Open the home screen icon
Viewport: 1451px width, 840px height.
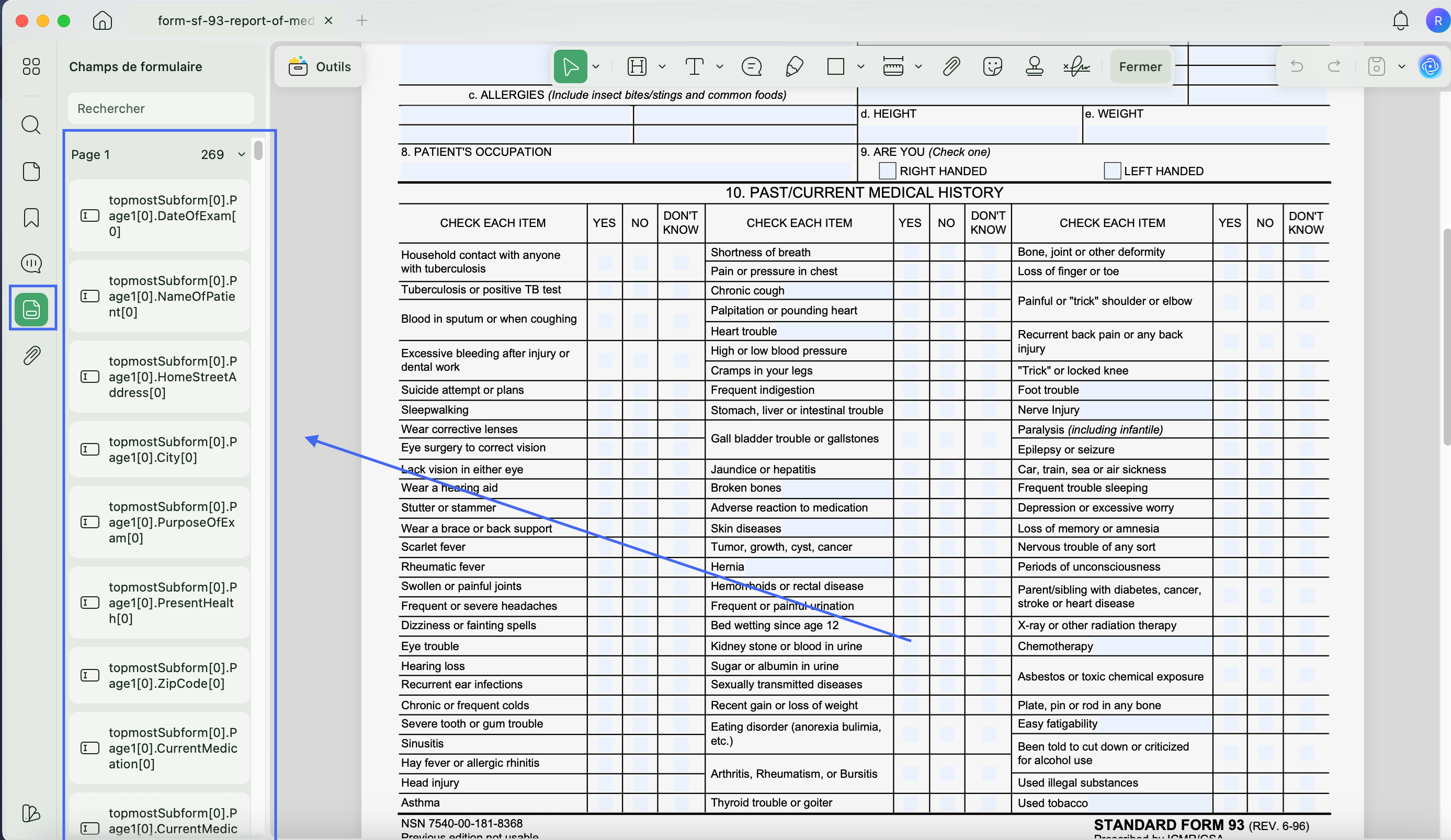[103, 21]
